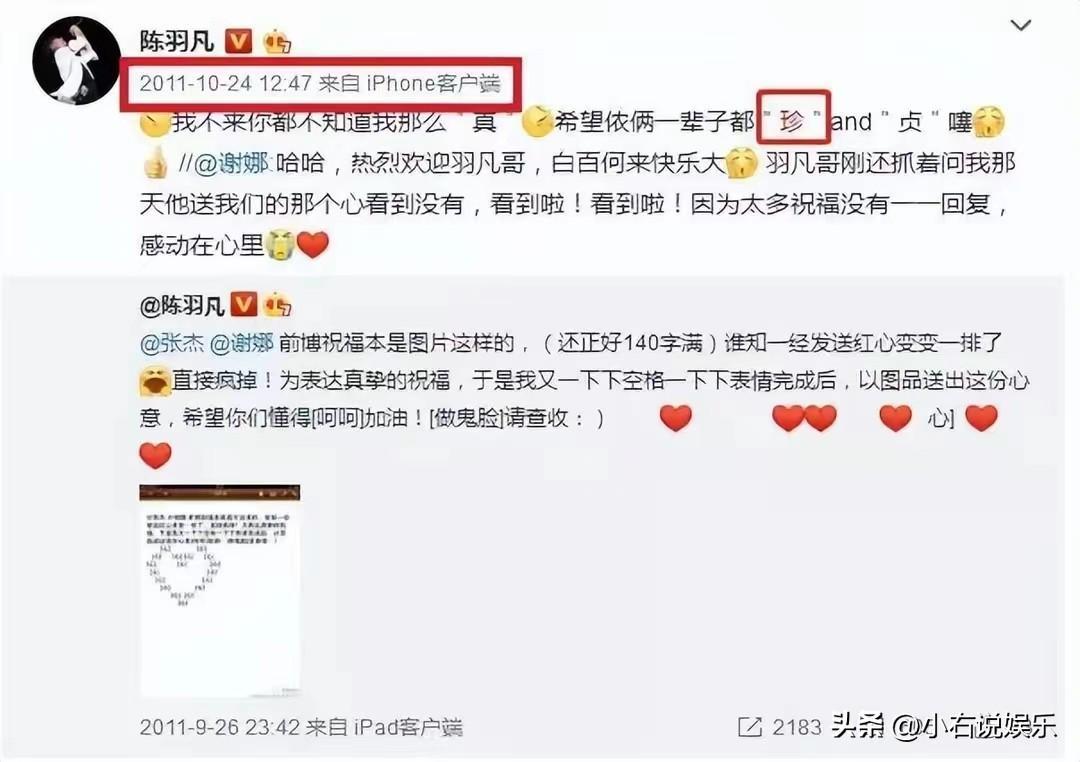The image size is (1080, 762).
Task: Click the iPhone客户端 source link
Action: pos(433,83)
